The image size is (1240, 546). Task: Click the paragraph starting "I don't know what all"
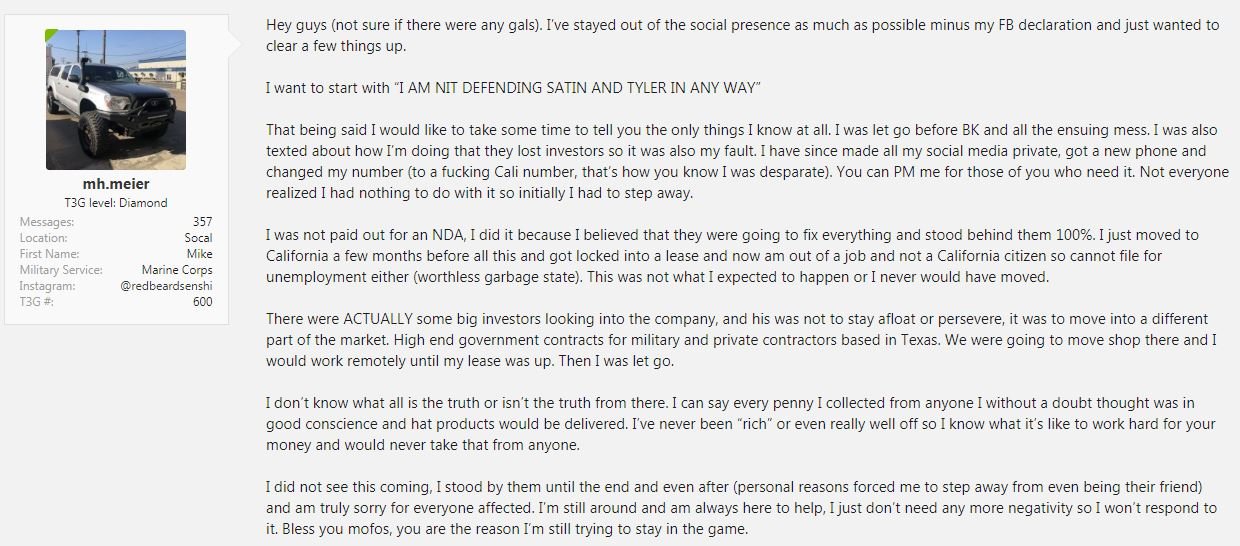[x=740, y=423]
